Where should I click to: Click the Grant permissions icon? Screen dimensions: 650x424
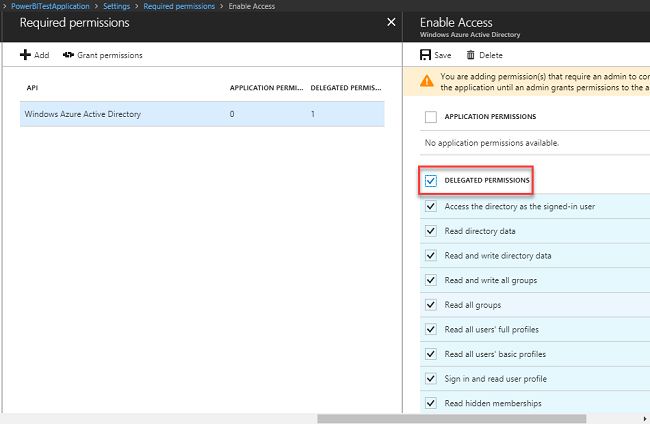69,55
